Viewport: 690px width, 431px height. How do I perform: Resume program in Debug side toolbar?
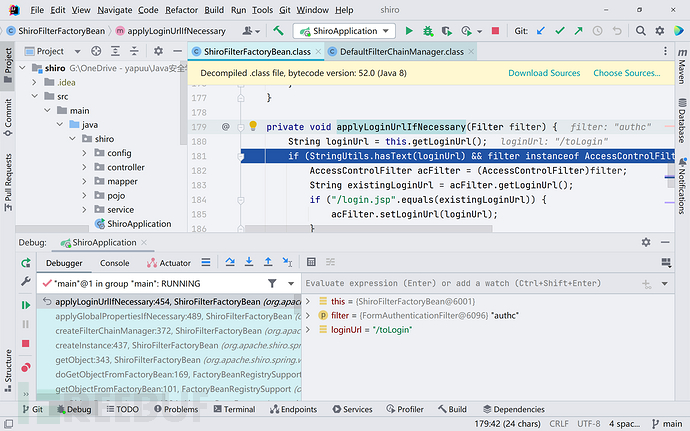26,305
